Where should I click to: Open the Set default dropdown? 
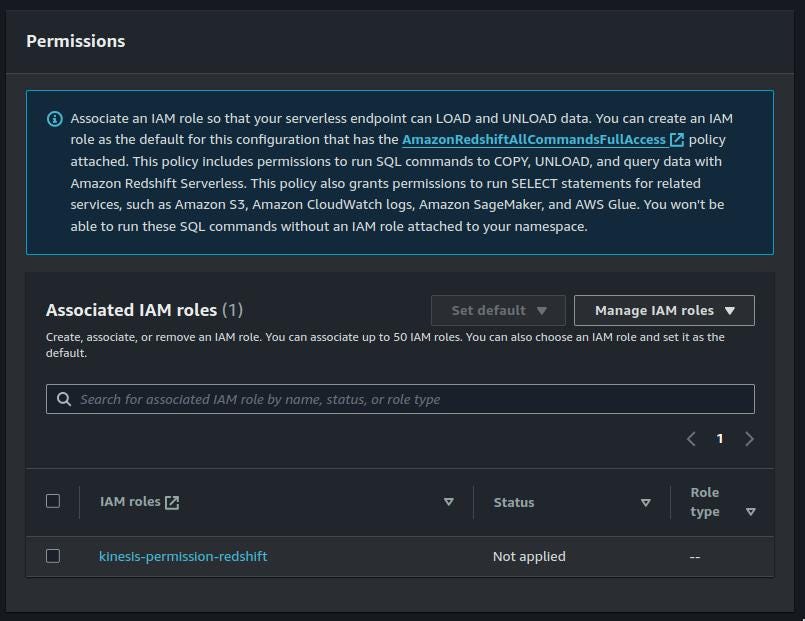[498, 310]
